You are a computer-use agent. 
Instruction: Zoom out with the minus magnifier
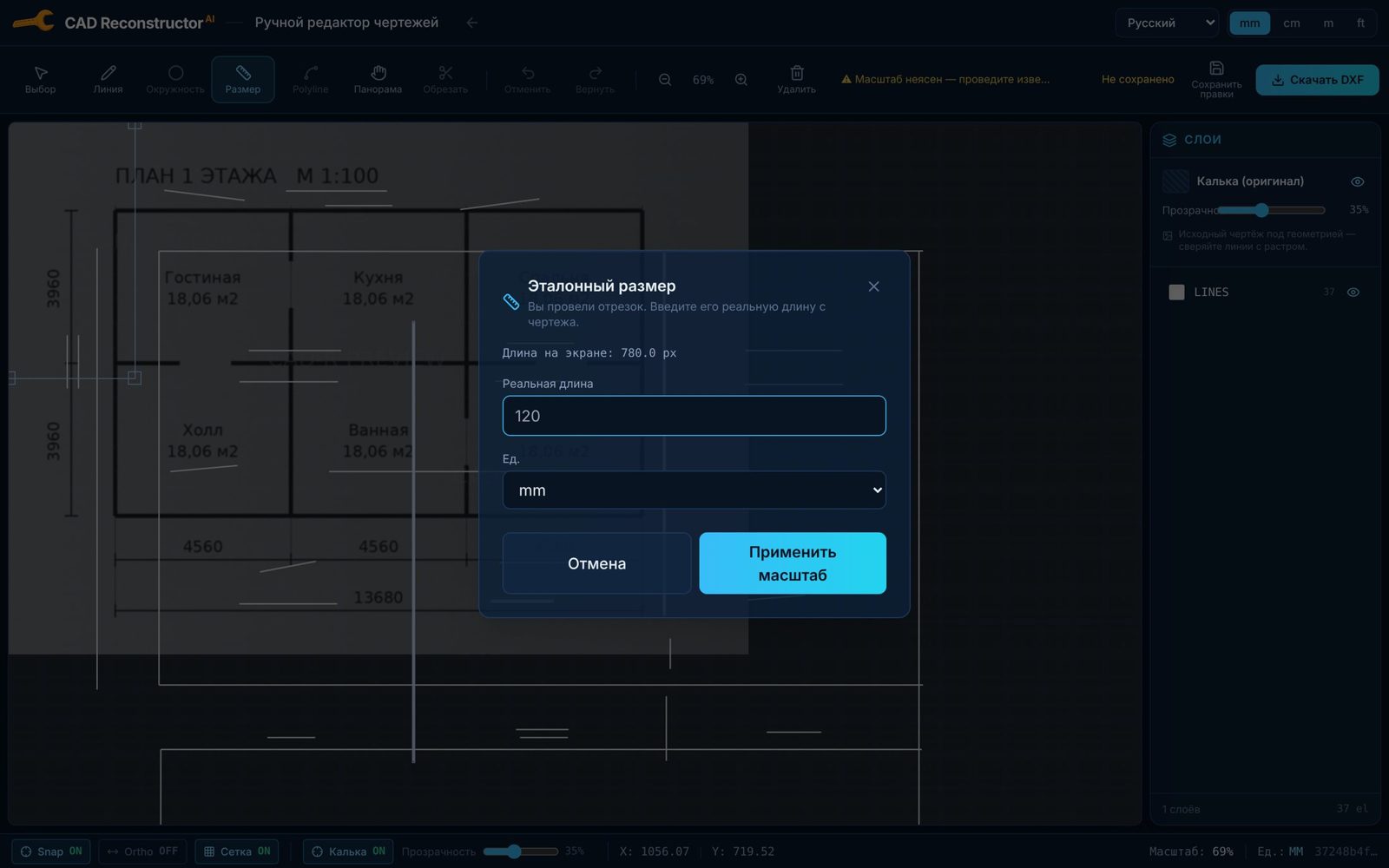[x=665, y=80]
